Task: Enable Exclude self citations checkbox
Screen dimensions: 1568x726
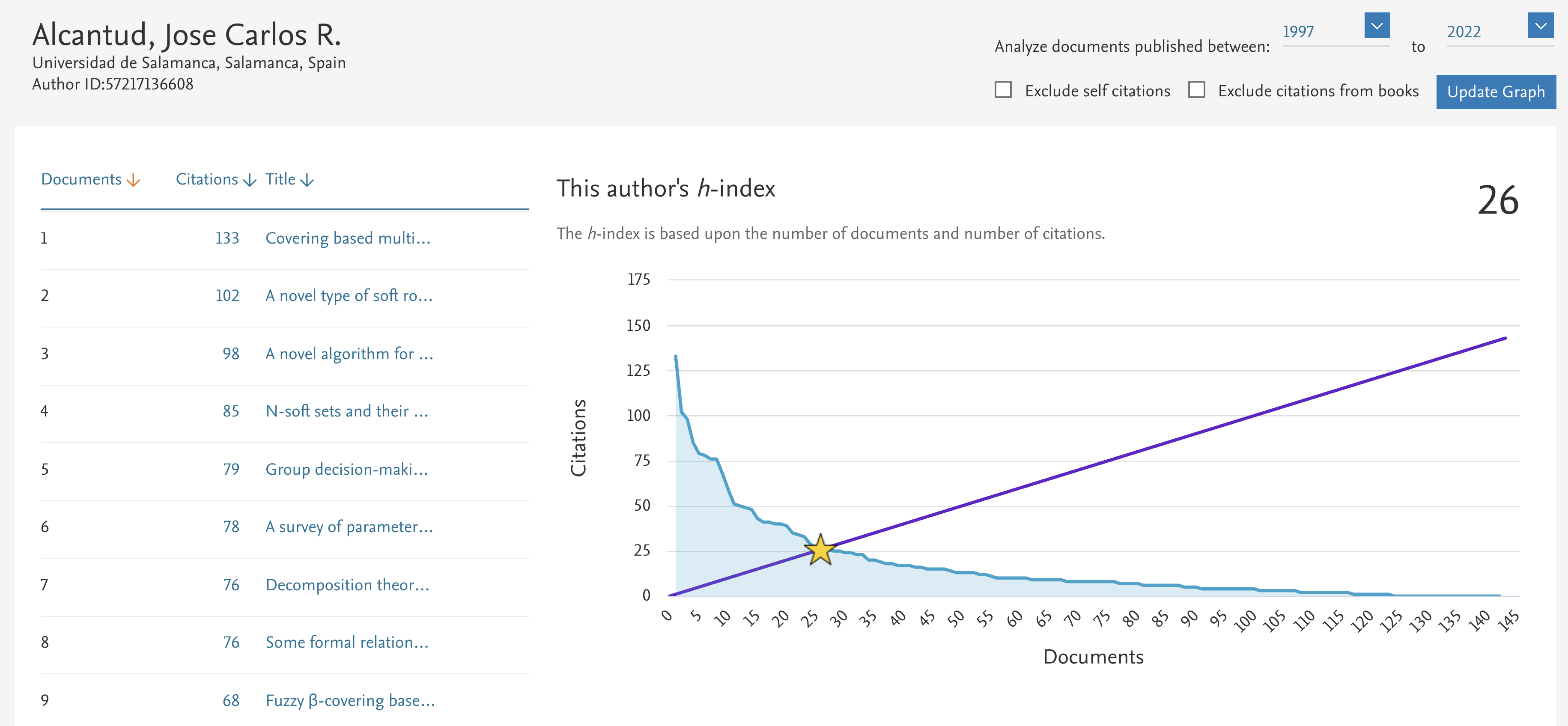Action: [x=1002, y=90]
